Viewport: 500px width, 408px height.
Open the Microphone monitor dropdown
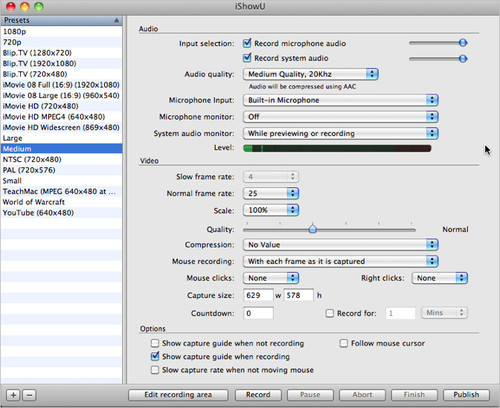pyautogui.click(x=341, y=117)
